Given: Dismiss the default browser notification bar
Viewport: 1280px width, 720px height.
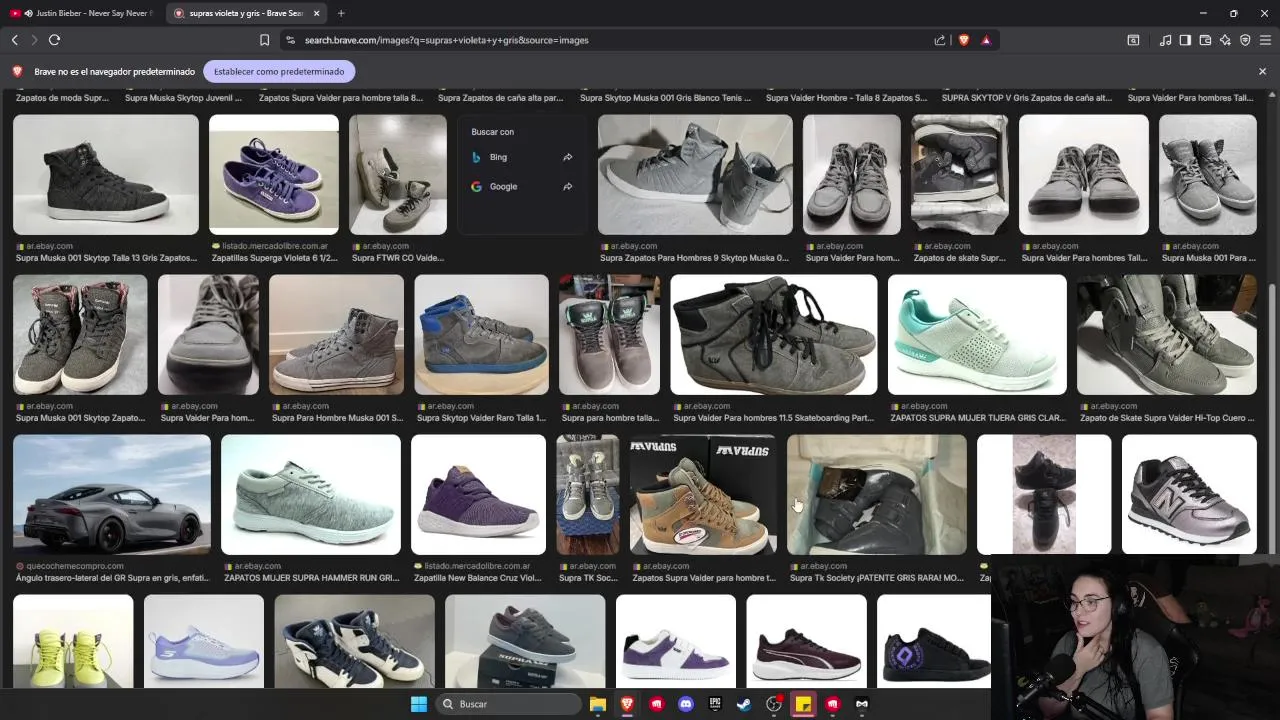Looking at the screenshot, I should 1262,71.
